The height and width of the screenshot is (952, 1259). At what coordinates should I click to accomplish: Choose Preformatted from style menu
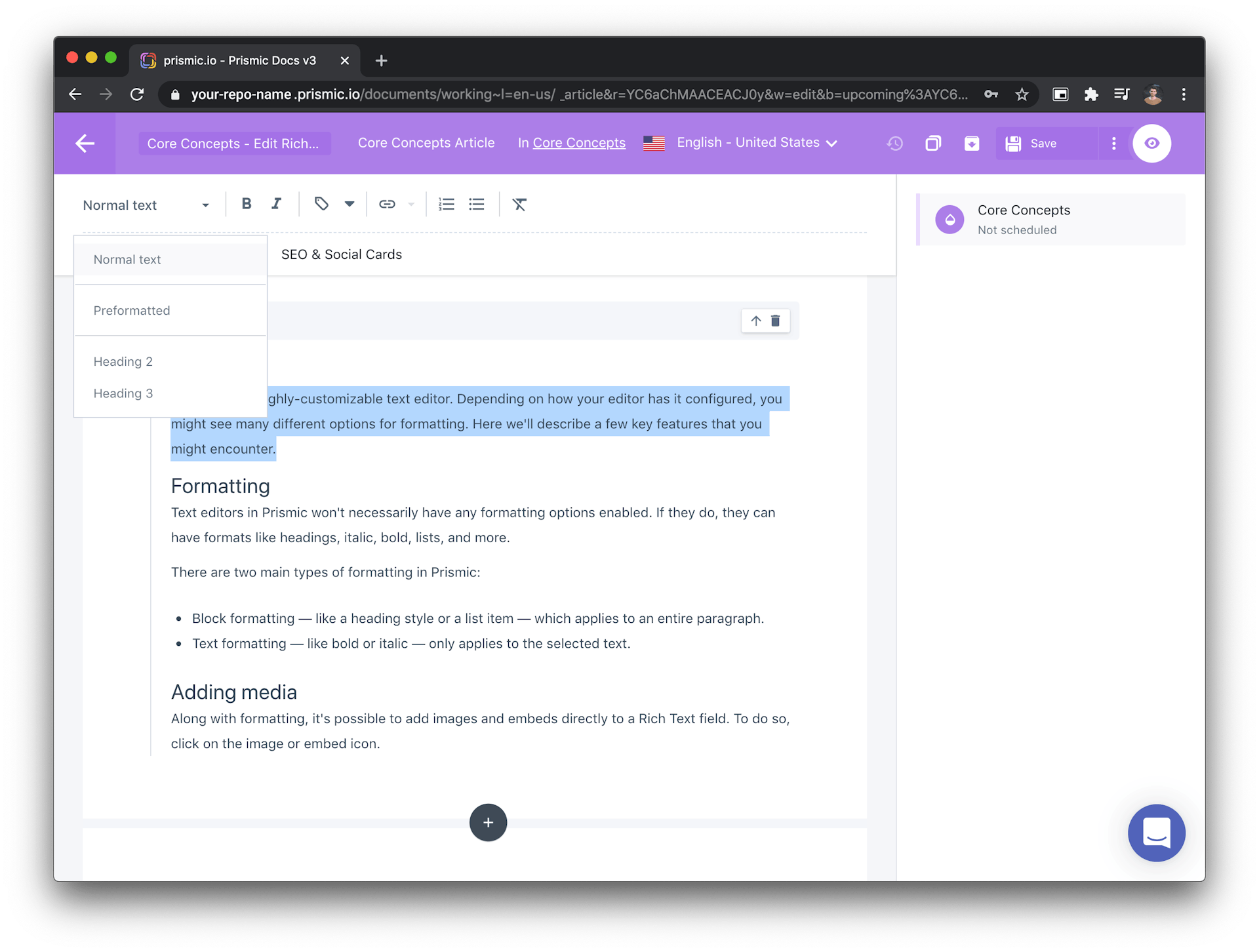coord(132,310)
